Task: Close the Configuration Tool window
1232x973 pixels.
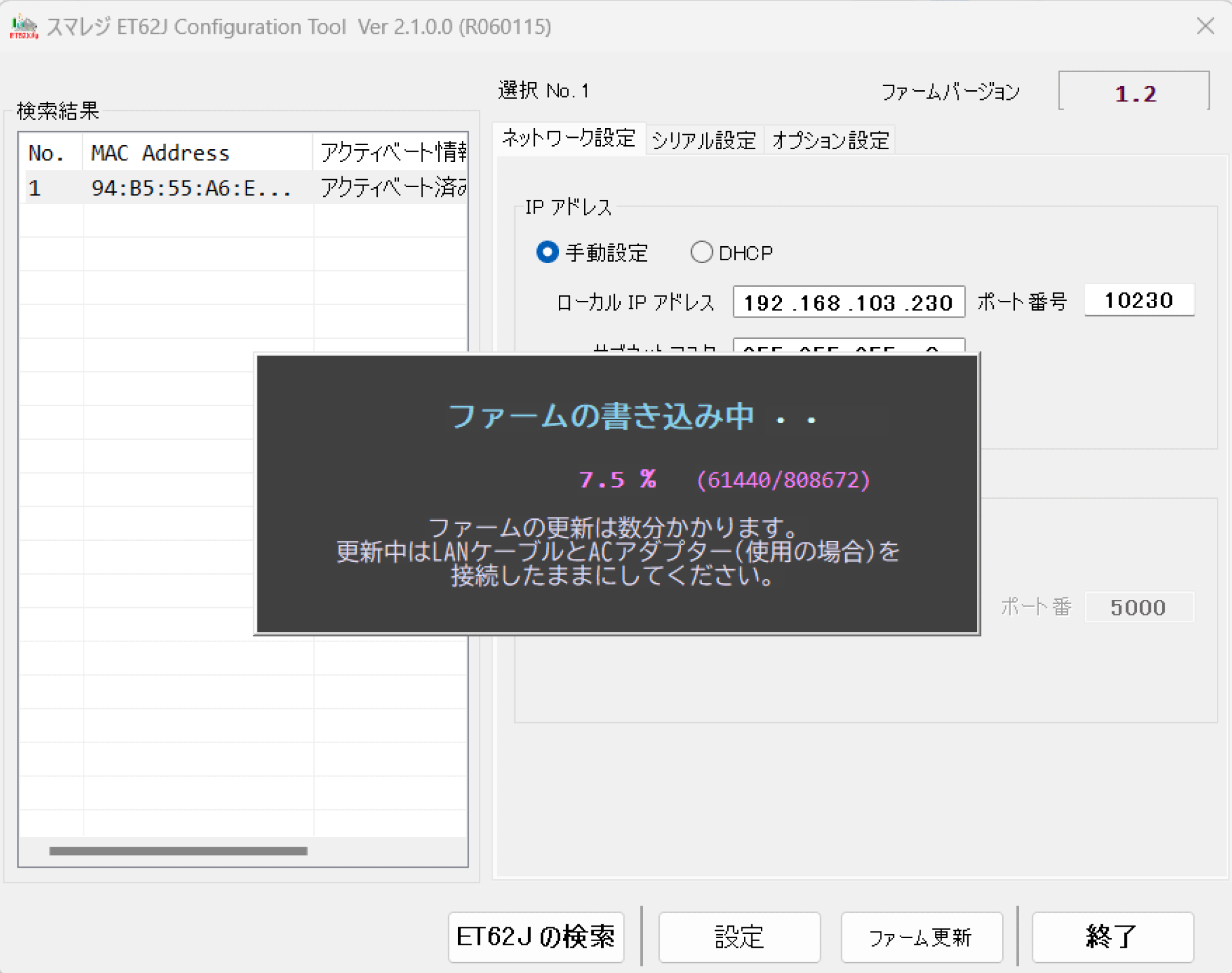Action: click(1206, 26)
